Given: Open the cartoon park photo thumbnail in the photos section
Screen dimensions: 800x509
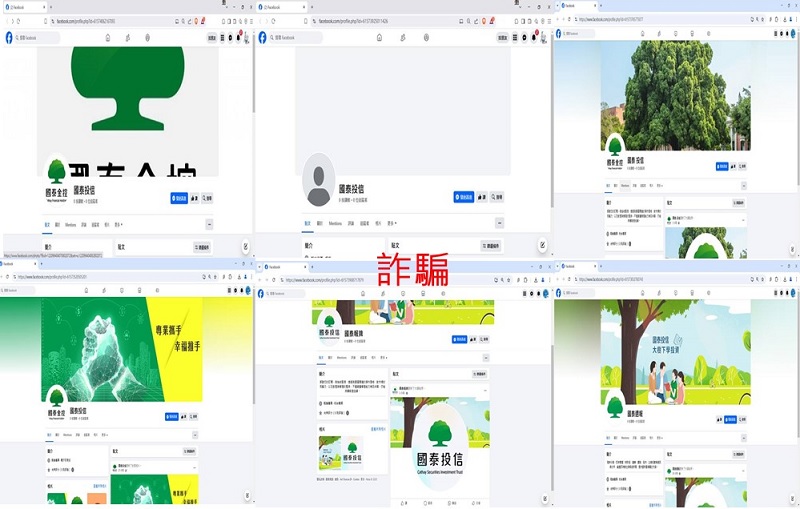Looking at the screenshot, I should click(x=330, y=452).
